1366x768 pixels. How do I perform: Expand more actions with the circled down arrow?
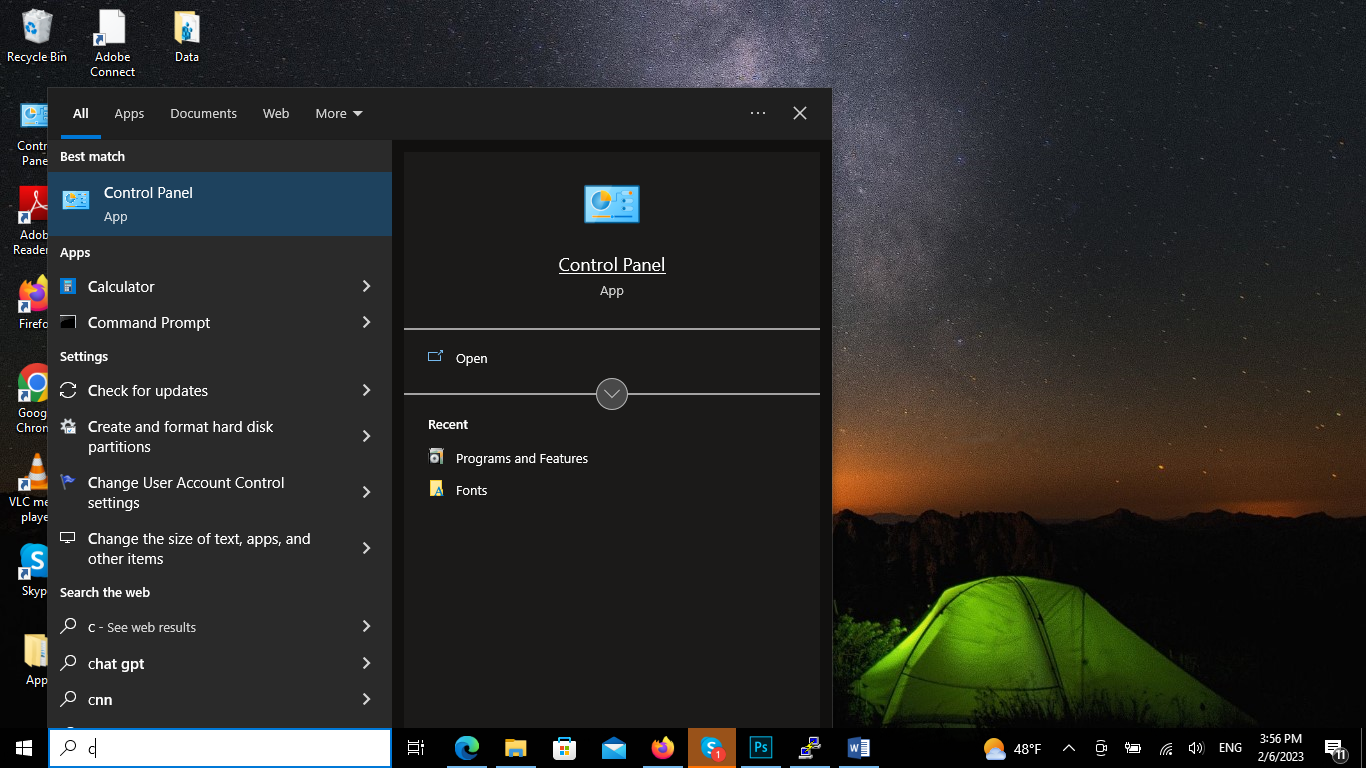pos(612,394)
